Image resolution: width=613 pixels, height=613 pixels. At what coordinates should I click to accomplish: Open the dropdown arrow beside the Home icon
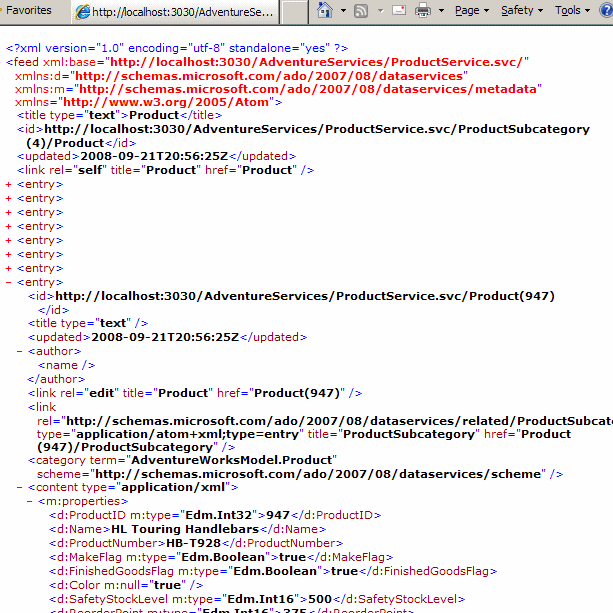(343, 11)
